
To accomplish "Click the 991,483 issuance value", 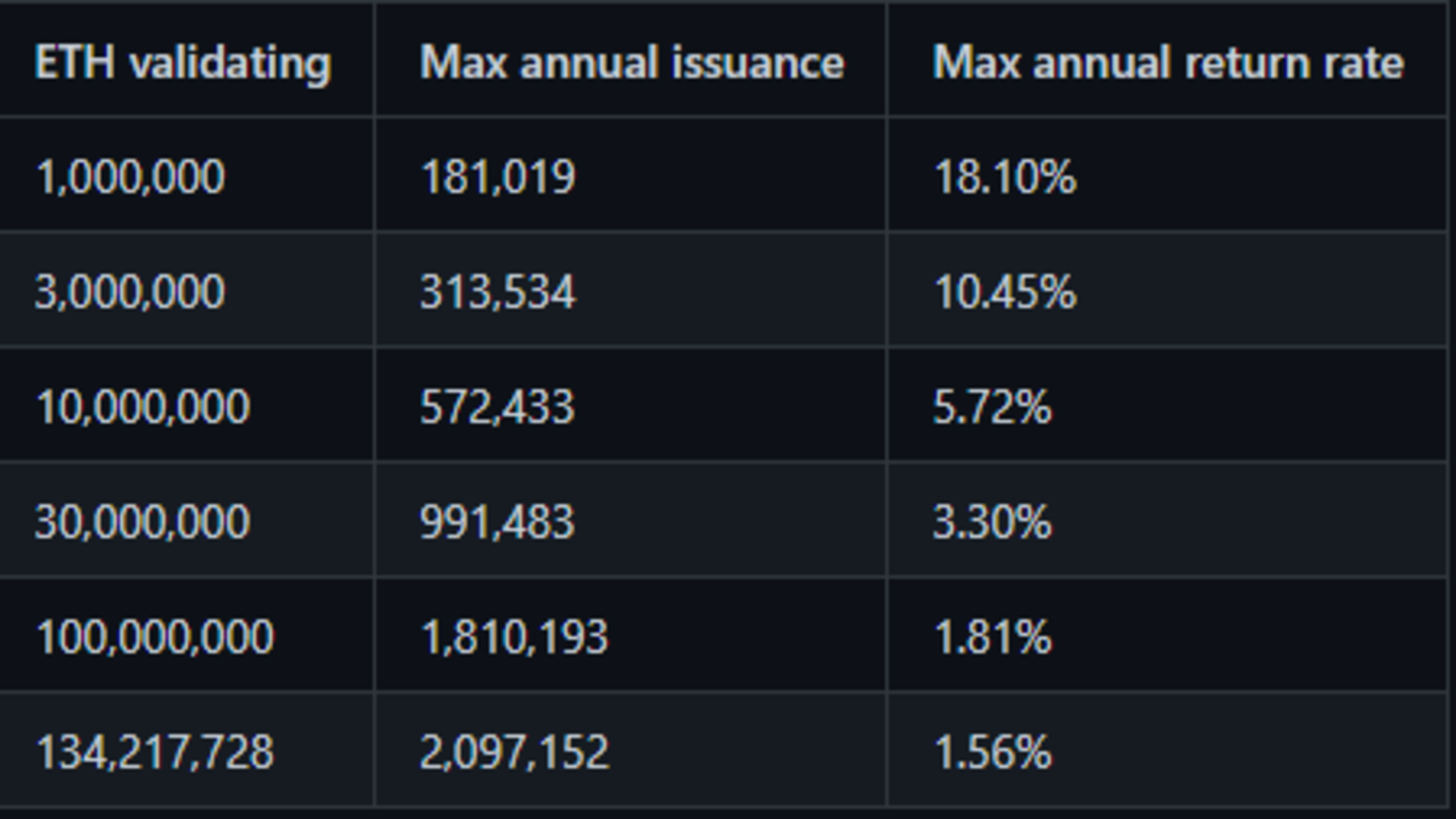I will click(x=497, y=523).
